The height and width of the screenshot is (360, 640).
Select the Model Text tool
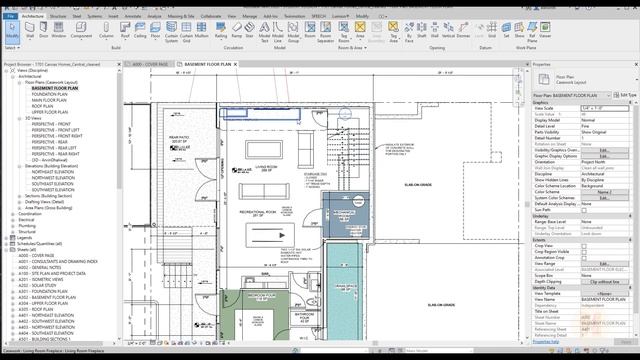click(264, 33)
